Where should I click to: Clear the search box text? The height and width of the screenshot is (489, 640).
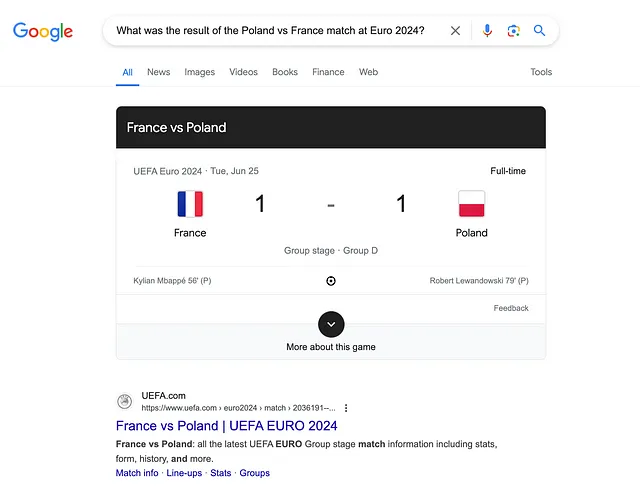click(455, 31)
